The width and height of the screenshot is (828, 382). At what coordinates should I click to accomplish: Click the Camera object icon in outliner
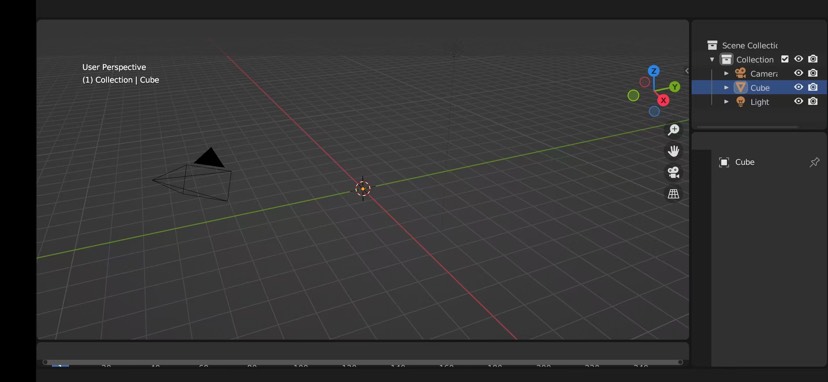pos(740,73)
